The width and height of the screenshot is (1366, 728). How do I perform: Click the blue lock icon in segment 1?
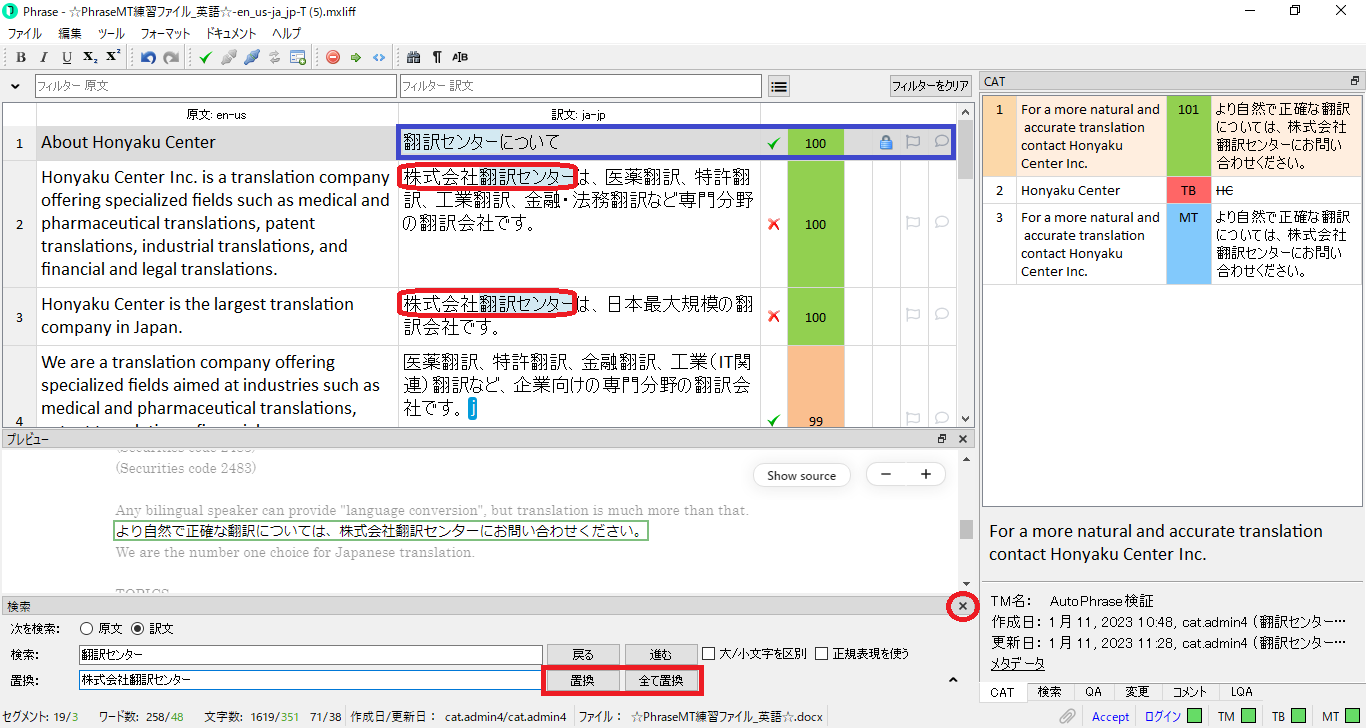tap(885, 142)
